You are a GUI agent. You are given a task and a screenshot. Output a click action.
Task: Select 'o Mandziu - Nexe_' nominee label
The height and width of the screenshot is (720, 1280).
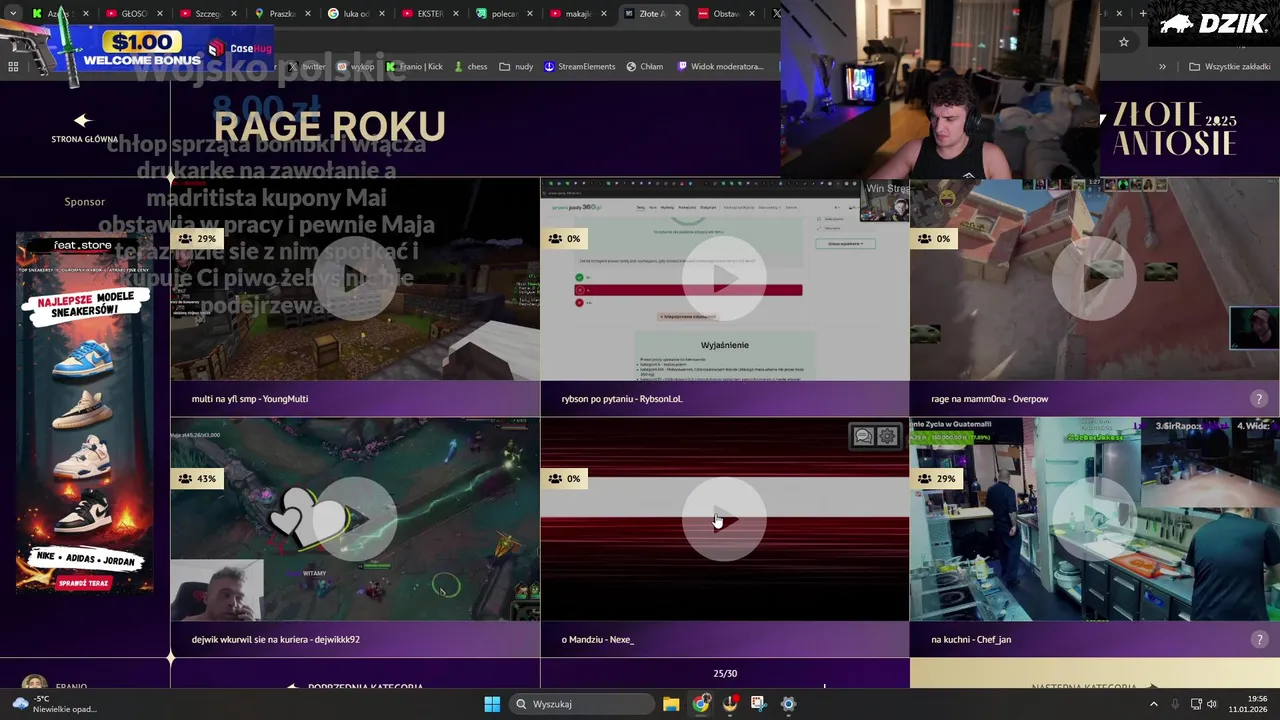tap(598, 639)
